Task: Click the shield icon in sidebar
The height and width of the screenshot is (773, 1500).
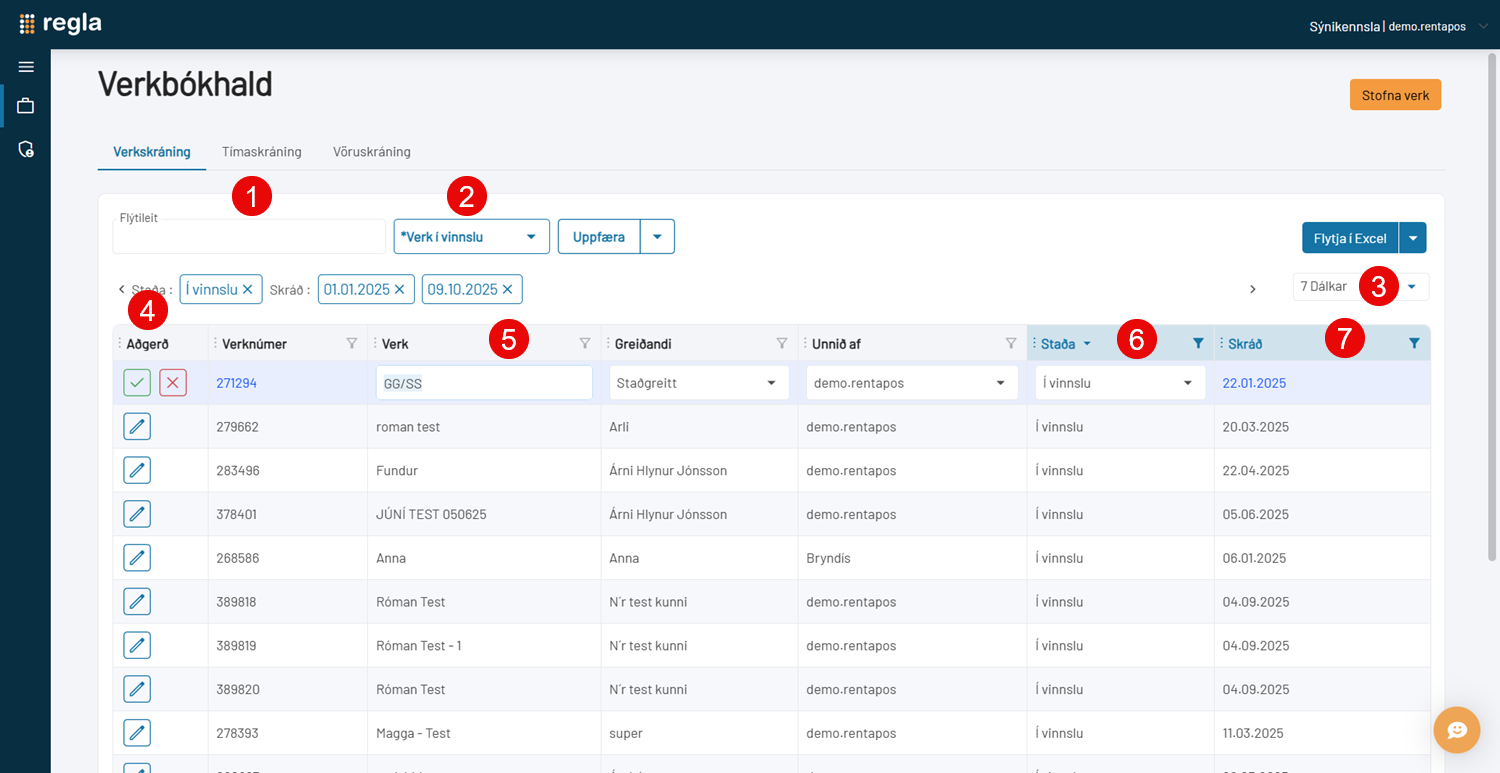Action: point(26,149)
